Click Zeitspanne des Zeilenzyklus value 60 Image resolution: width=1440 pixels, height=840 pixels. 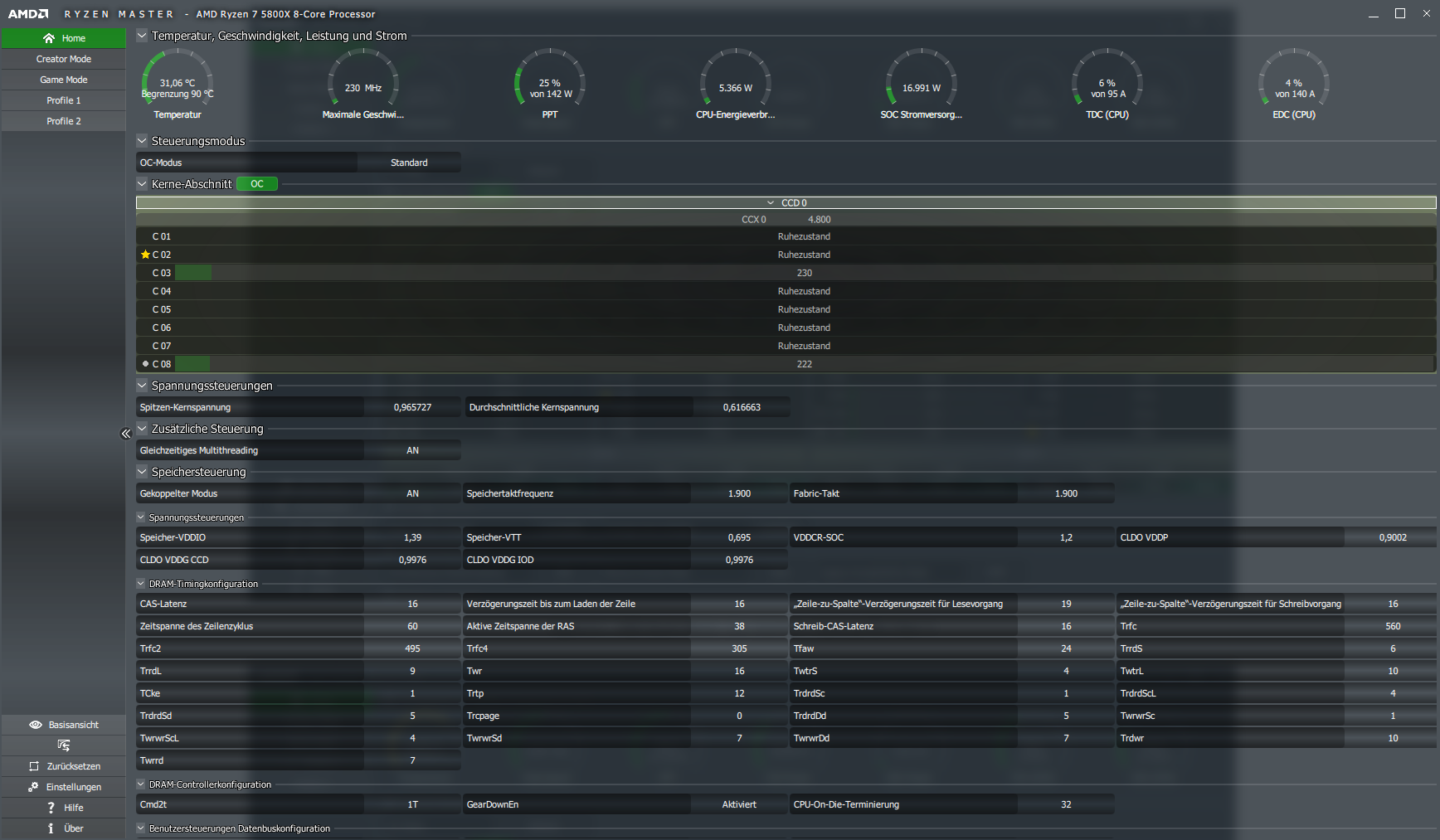(x=412, y=626)
